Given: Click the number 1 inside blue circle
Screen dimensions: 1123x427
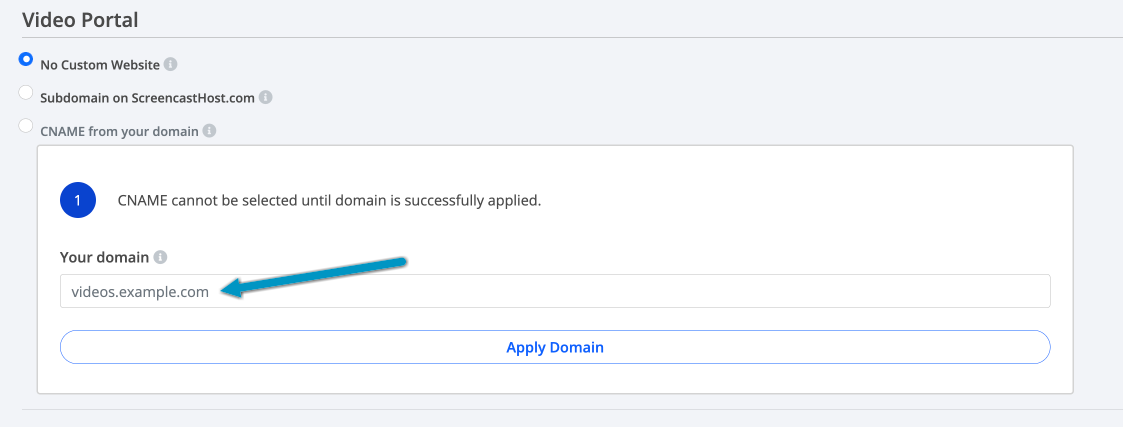Looking at the screenshot, I should click(78, 201).
